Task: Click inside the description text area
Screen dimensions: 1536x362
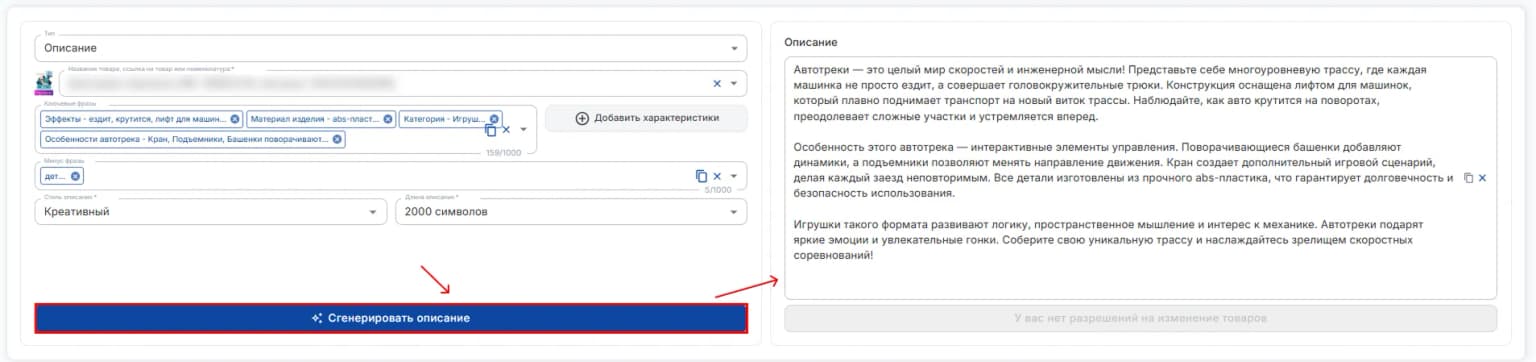Action: pos(1140,178)
